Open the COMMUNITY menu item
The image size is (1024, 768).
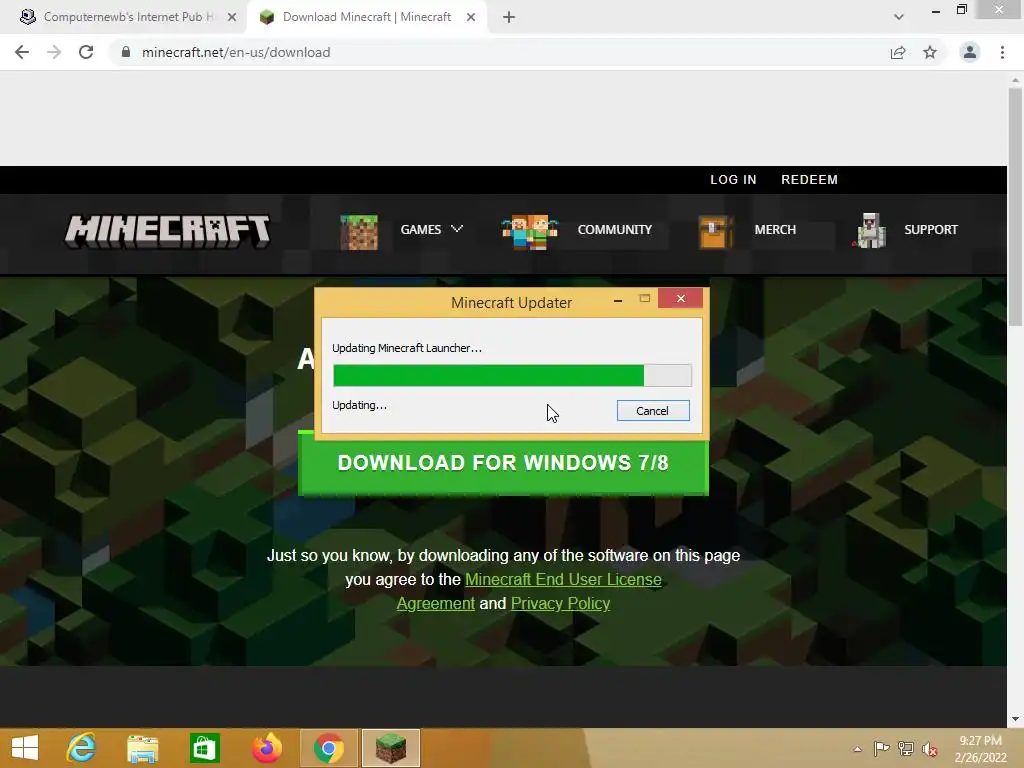click(615, 230)
